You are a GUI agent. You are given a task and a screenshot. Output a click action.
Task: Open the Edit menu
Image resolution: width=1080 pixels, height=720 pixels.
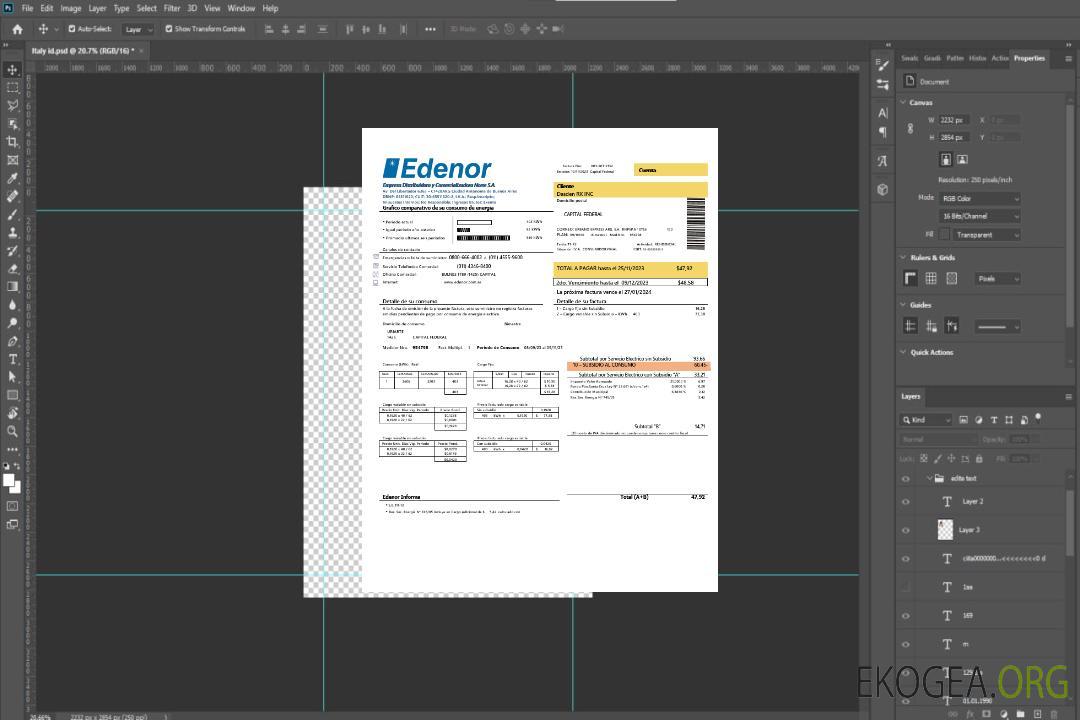coord(46,8)
